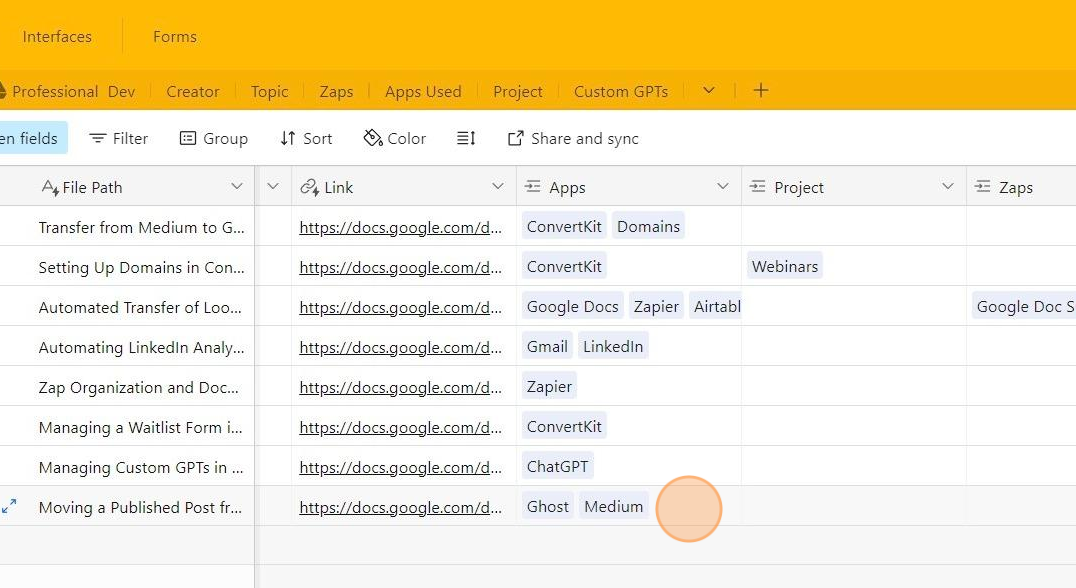
Task: Click the Webinars project tag
Action: click(784, 266)
